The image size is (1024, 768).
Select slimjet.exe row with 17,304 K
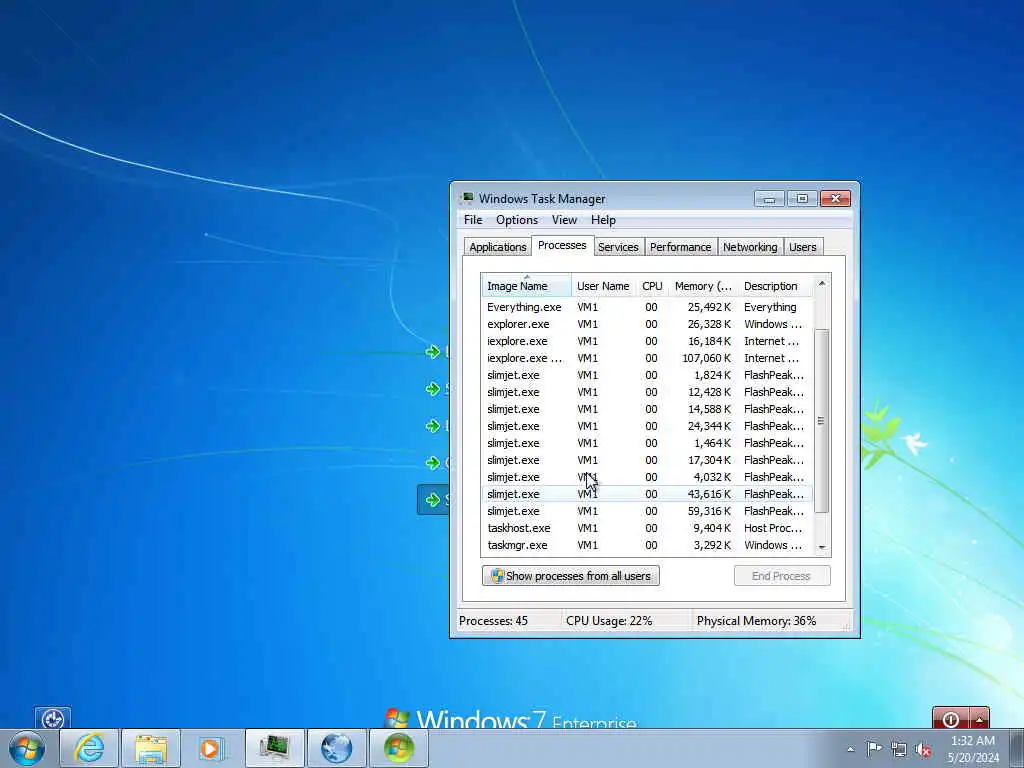click(647, 460)
